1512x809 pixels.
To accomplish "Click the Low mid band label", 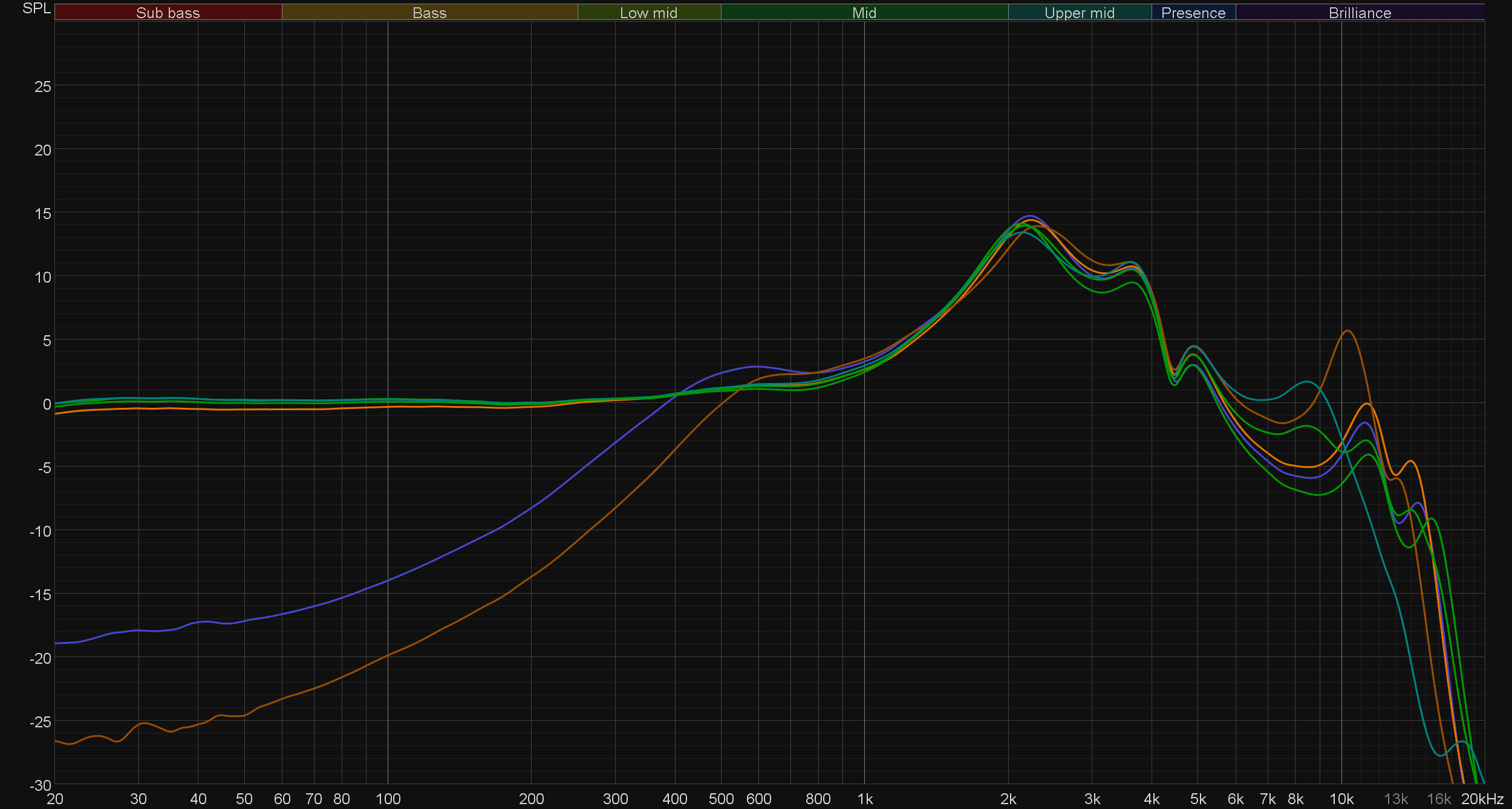I will [x=648, y=13].
